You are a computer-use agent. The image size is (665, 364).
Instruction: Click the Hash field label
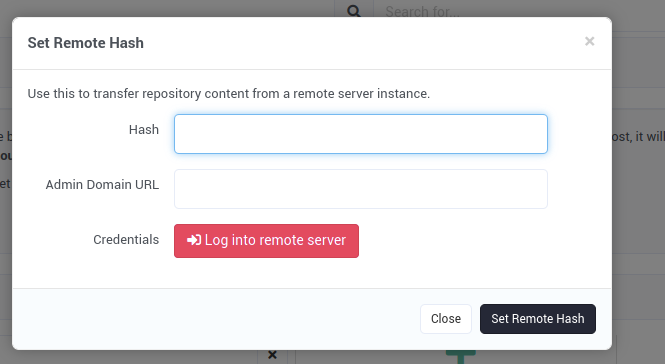coord(144,129)
